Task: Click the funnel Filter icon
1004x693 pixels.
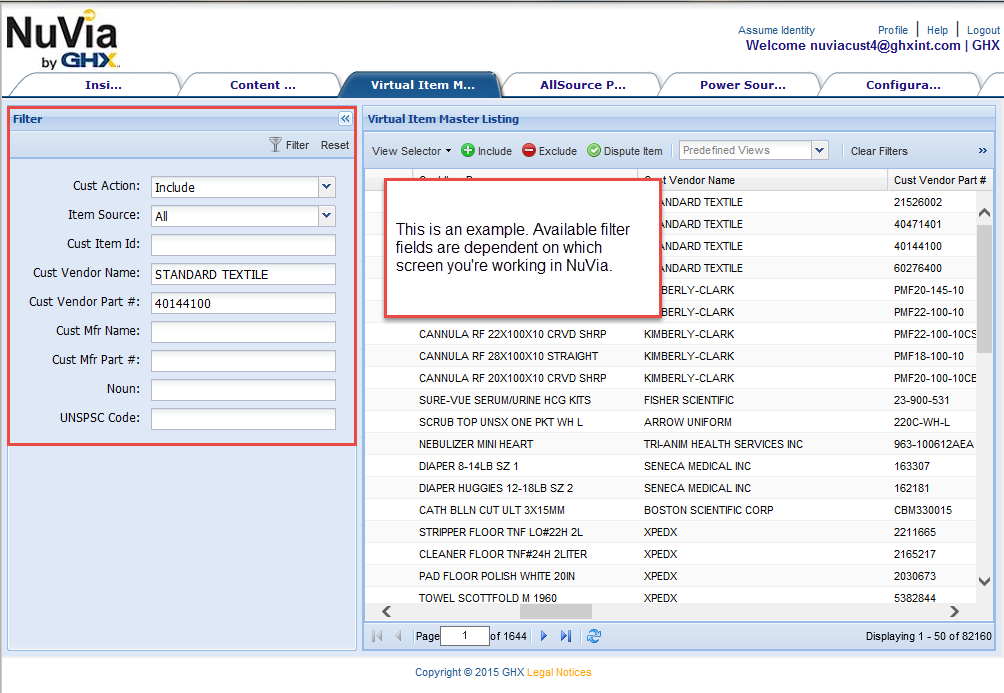Action: 275,145
